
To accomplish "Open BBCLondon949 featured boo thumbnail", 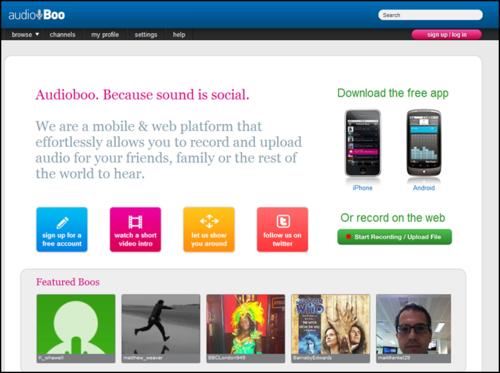I will 246,328.
